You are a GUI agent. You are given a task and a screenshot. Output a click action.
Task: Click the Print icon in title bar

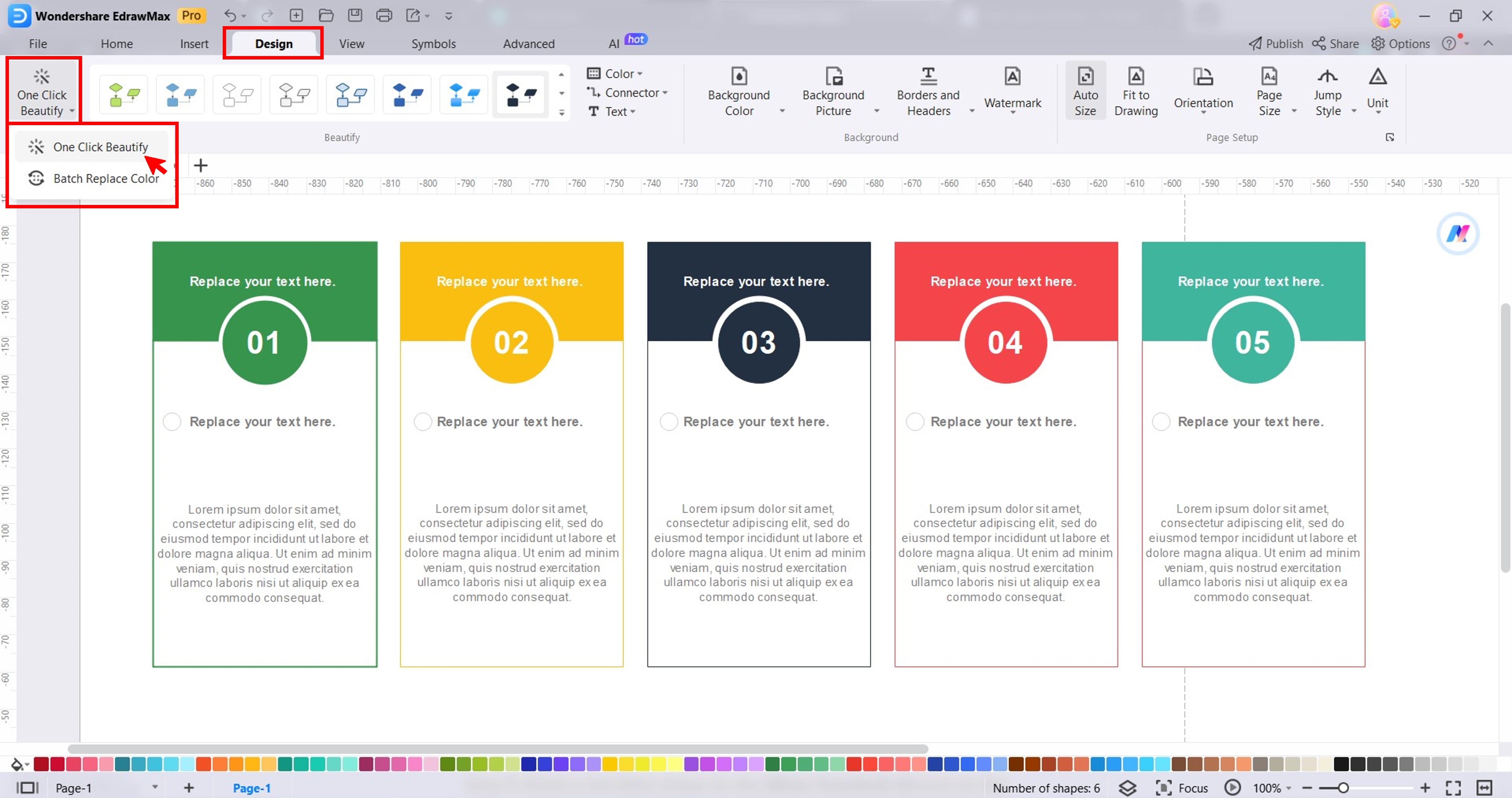(x=384, y=16)
